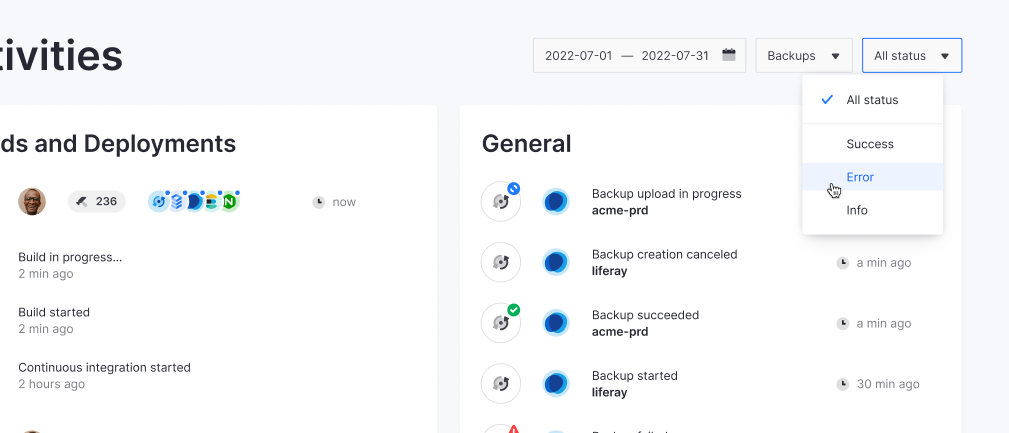
Task: Click the calendar icon in date range field
Action: [729, 55]
